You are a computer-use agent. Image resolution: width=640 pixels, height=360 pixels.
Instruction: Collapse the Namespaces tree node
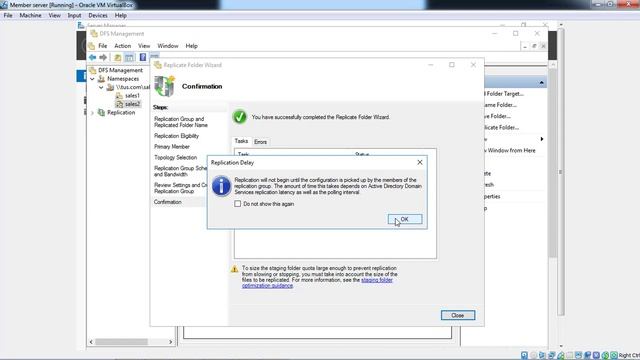(x=92, y=79)
